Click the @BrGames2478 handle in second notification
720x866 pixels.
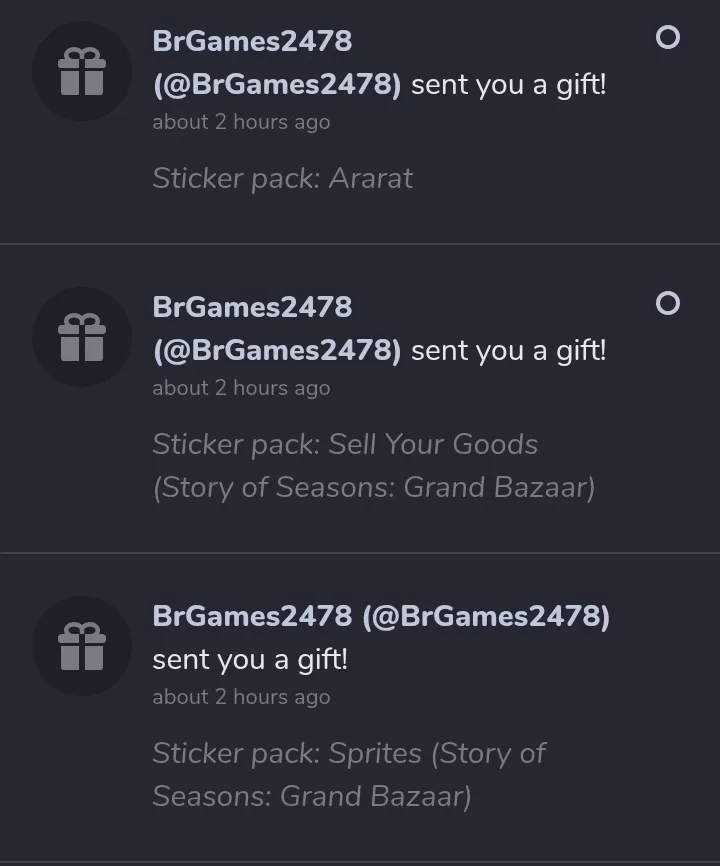click(x=277, y=351)
